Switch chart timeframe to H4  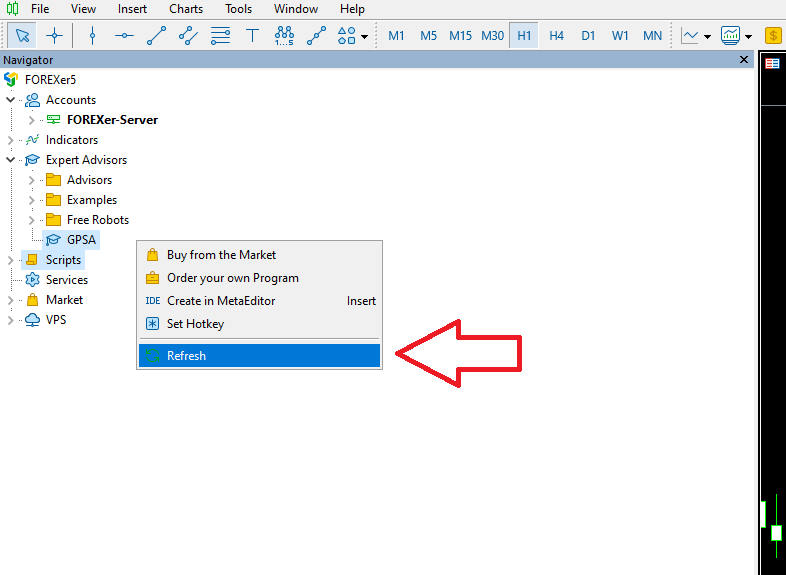(557, 36)
